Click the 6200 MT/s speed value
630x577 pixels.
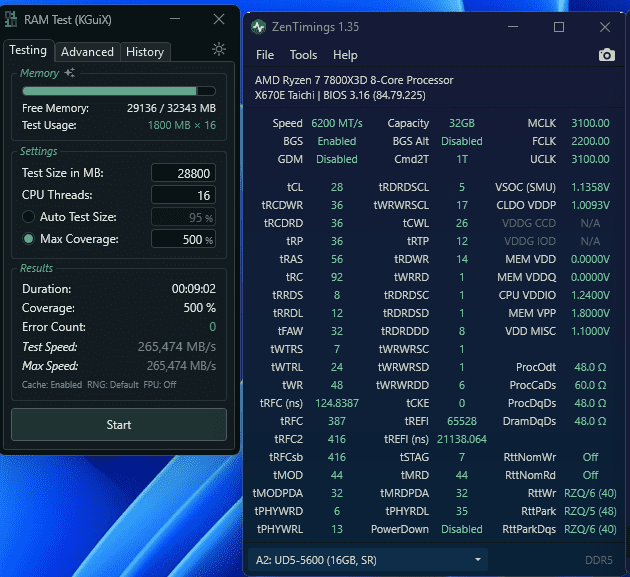[337, 123]
